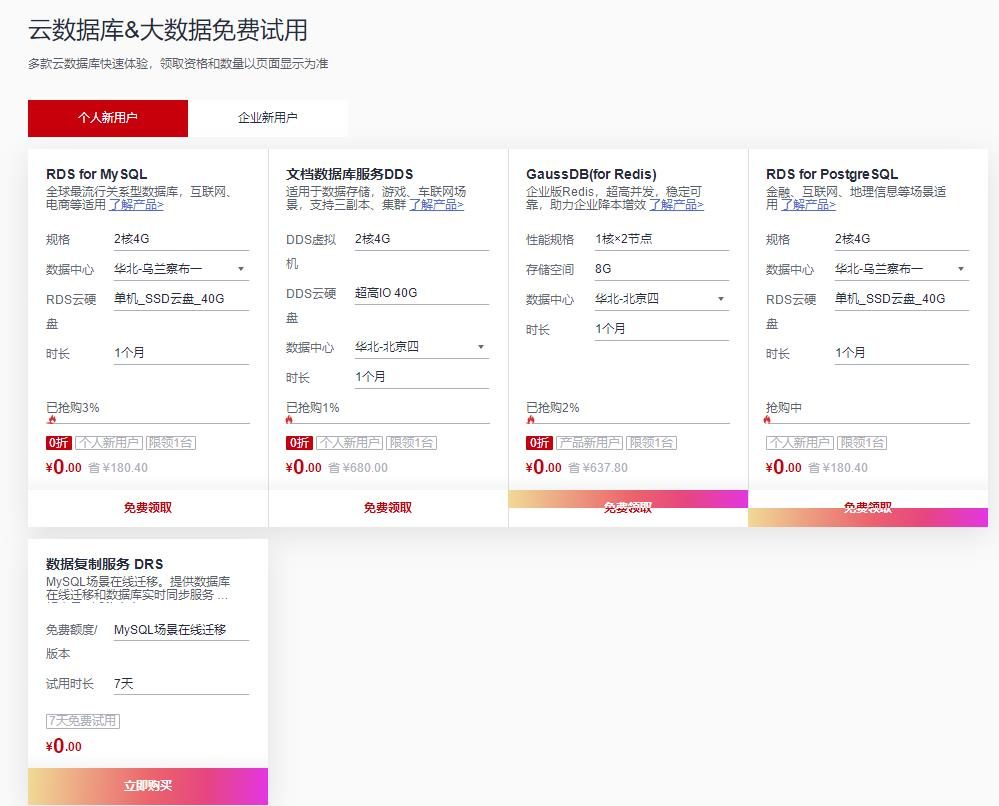Expand 数据中心 dropdown in RDS for PostgreSQL card

(x=902, y=269)
